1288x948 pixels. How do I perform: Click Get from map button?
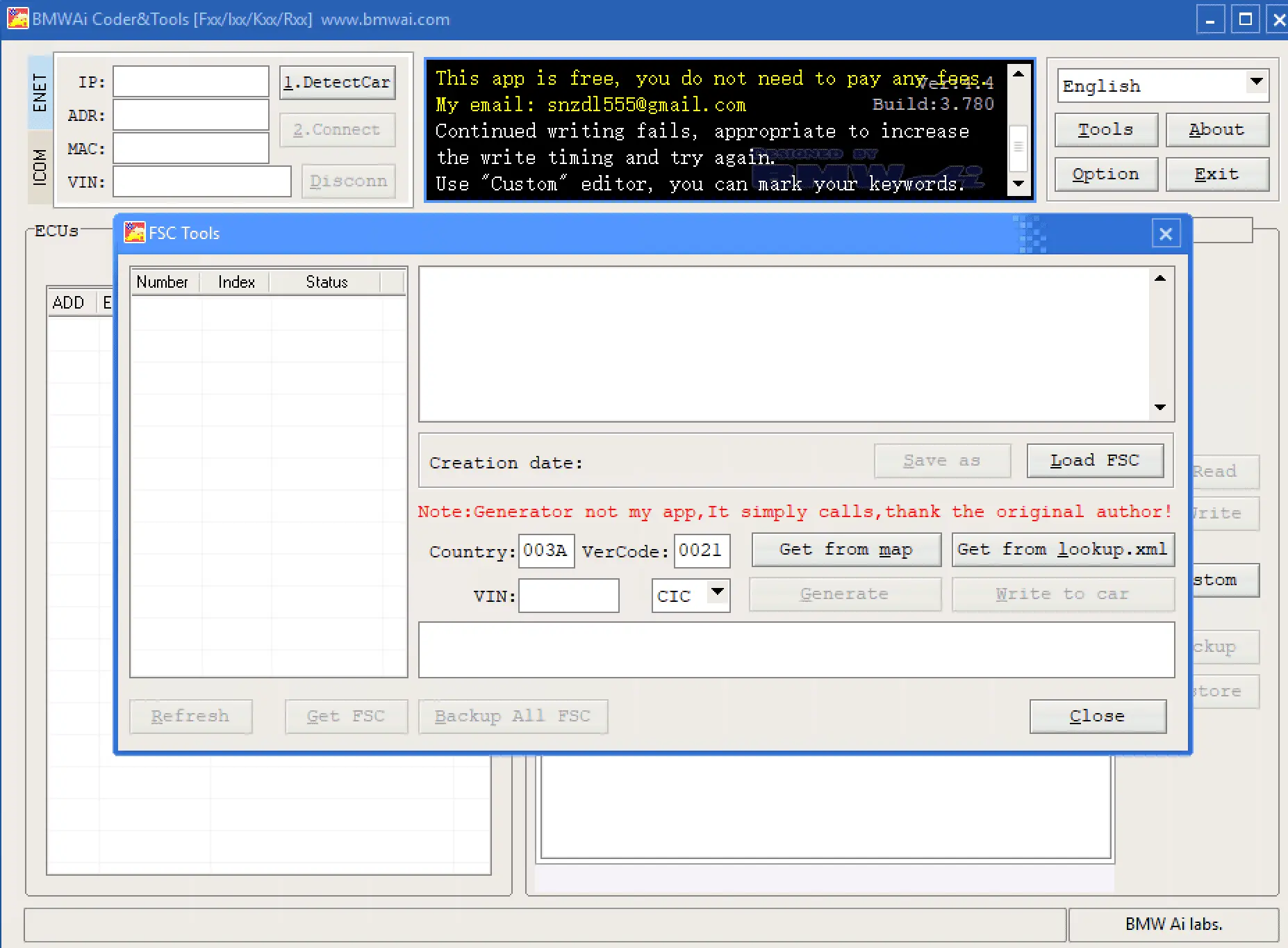[846, 550]
